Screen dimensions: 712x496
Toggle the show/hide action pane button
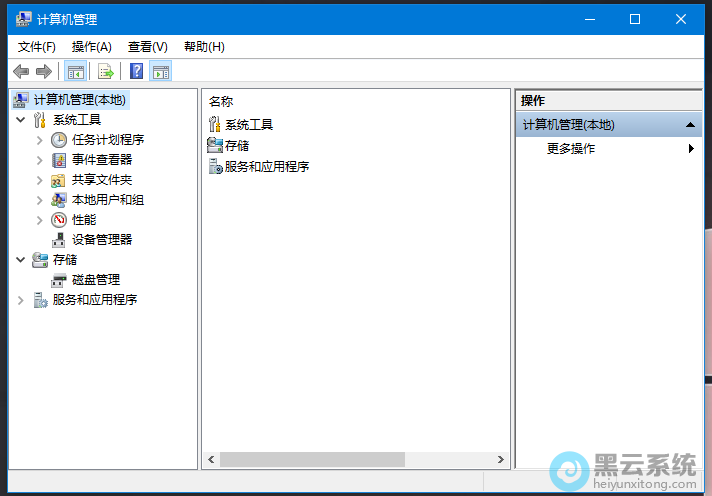pyautogui.click(x=161, y=72)
